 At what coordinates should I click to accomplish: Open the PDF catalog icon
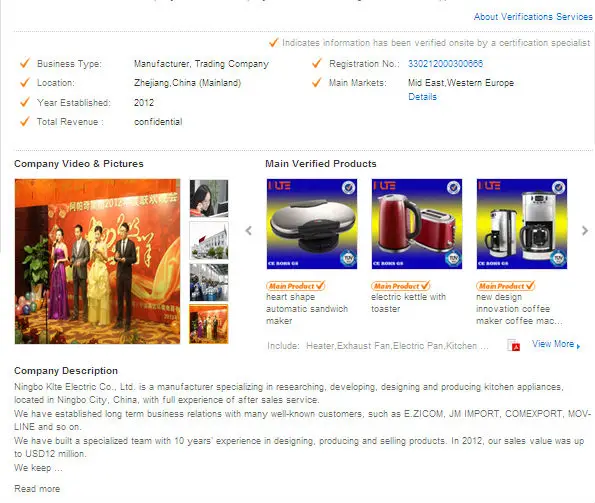513,345
